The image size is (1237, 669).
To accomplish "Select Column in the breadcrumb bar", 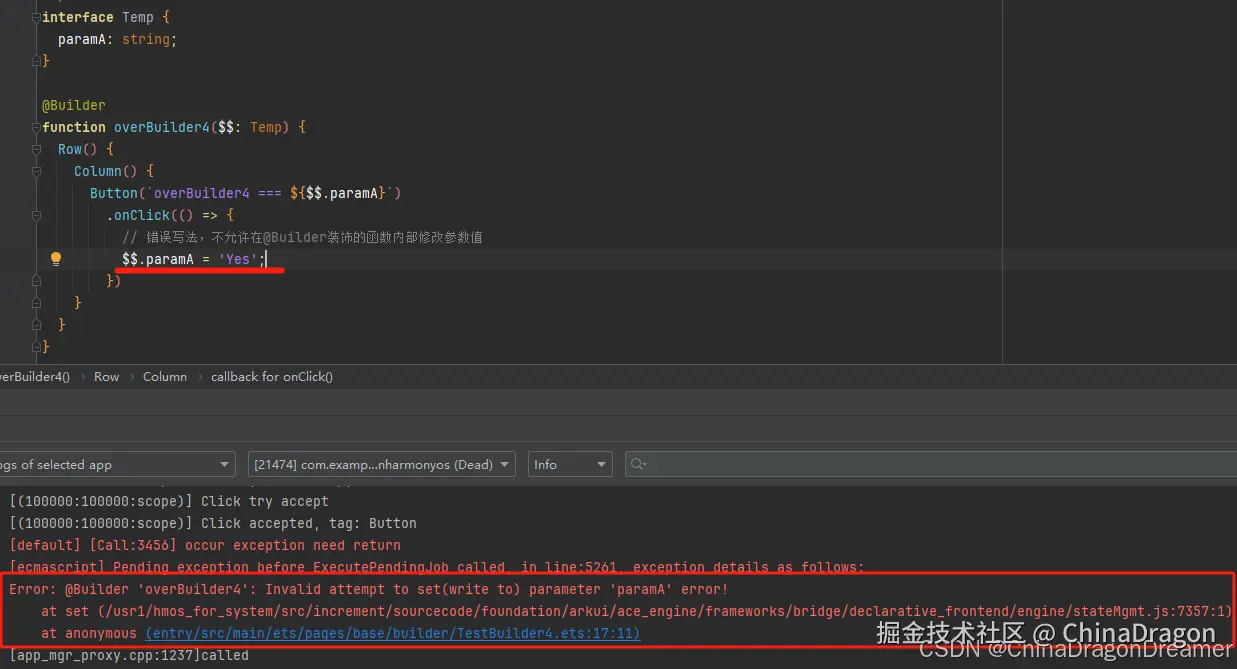I will [x=165, y=377].
